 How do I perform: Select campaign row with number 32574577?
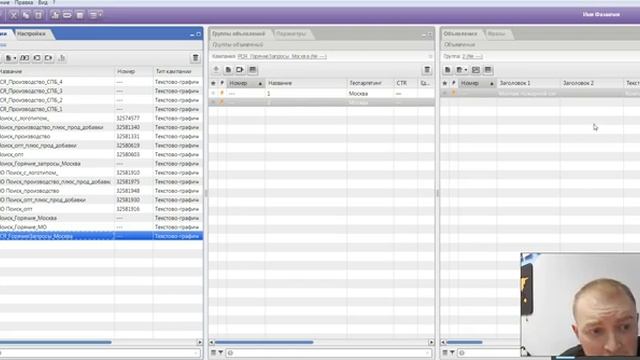[x=101, y=118]
